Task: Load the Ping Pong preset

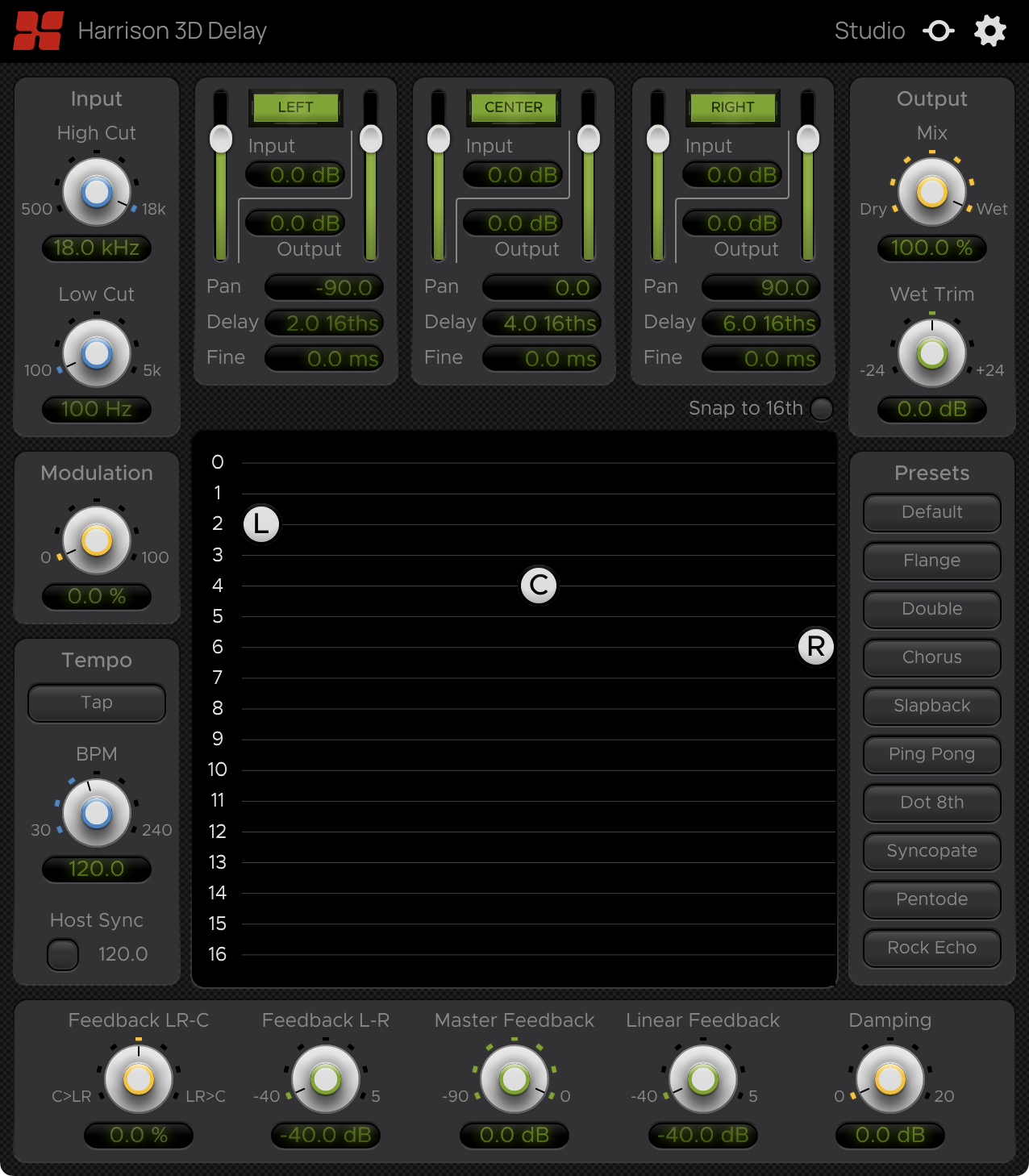Action: click(932, 754)
